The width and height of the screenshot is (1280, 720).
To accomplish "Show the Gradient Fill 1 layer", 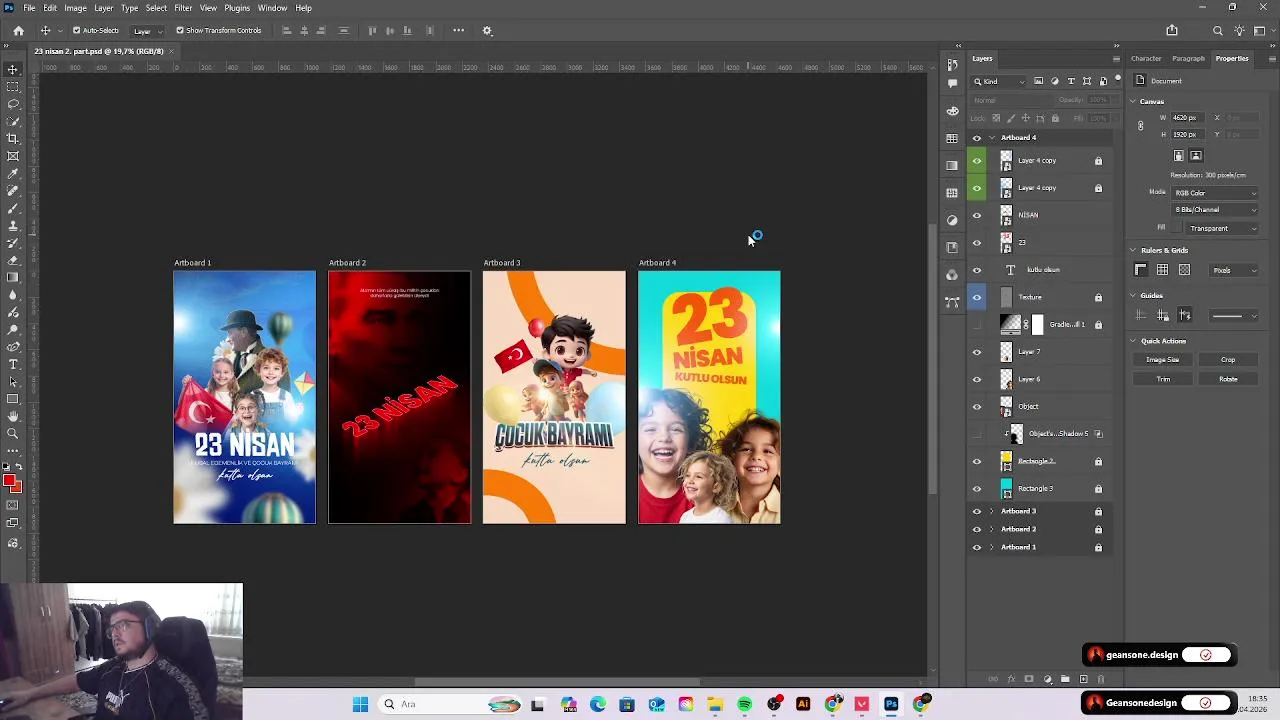I will (977, 324).
